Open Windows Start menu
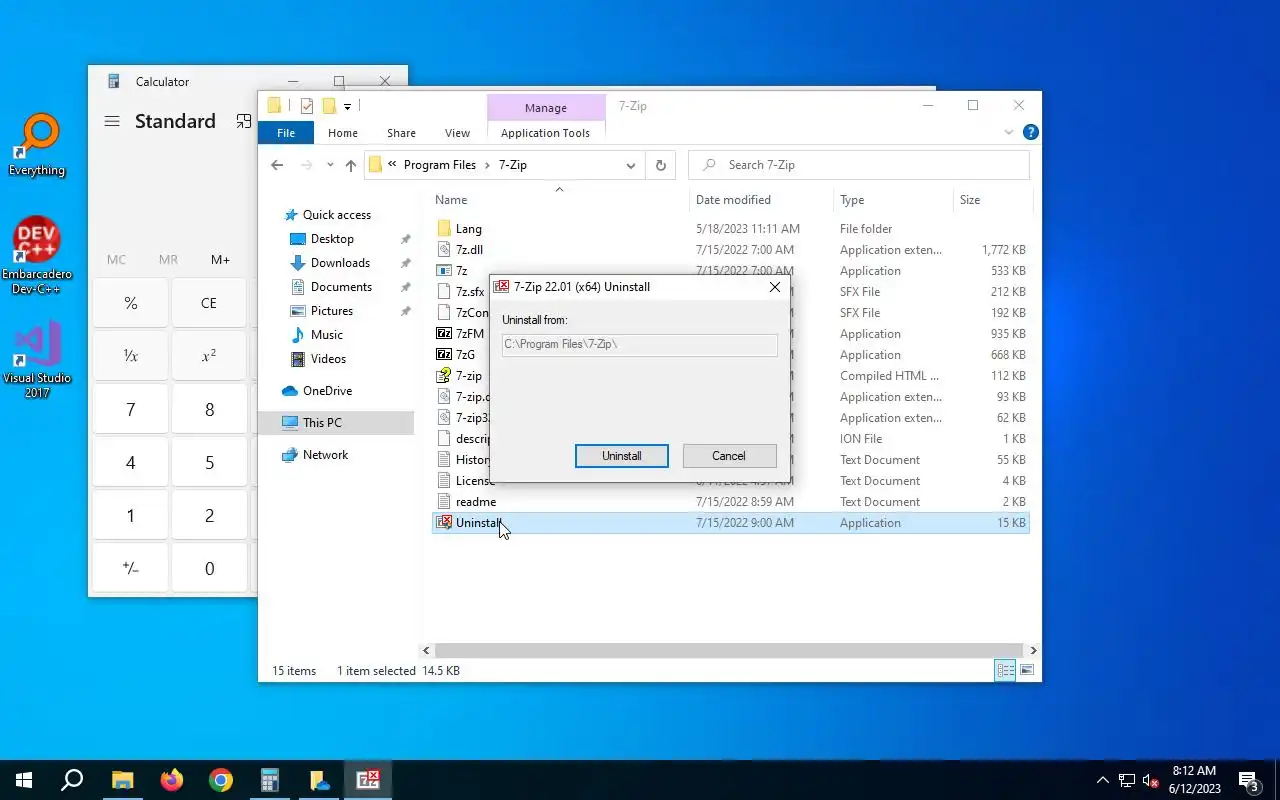1280x800 pixels. (24, 780)
